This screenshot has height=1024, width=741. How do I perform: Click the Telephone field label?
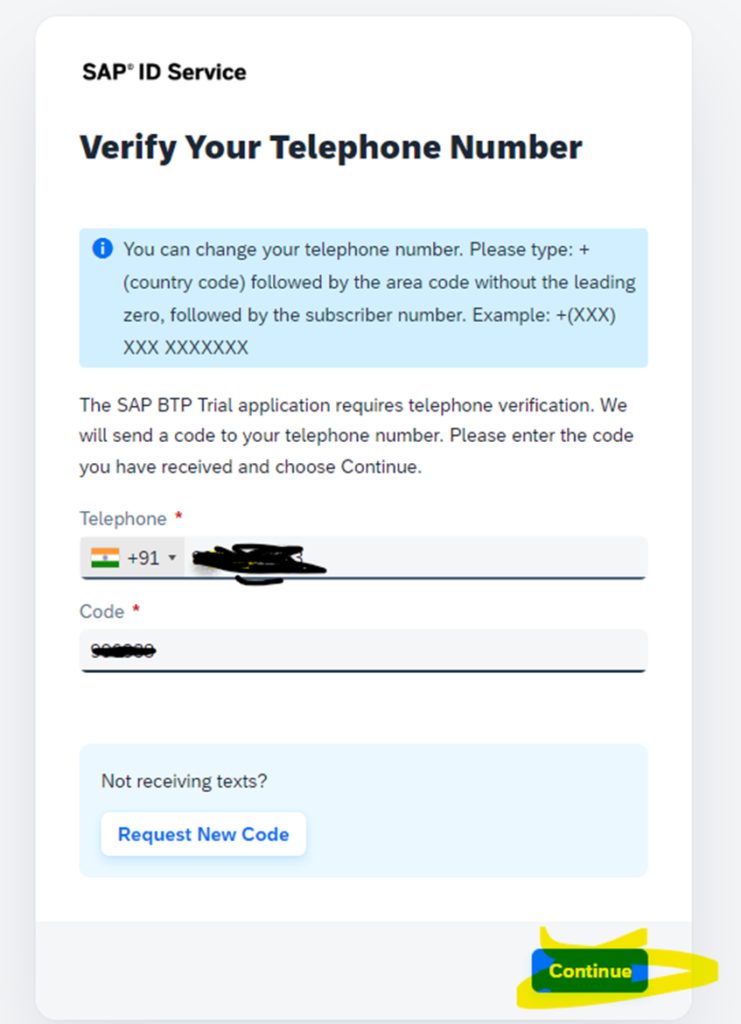(123, 519)
